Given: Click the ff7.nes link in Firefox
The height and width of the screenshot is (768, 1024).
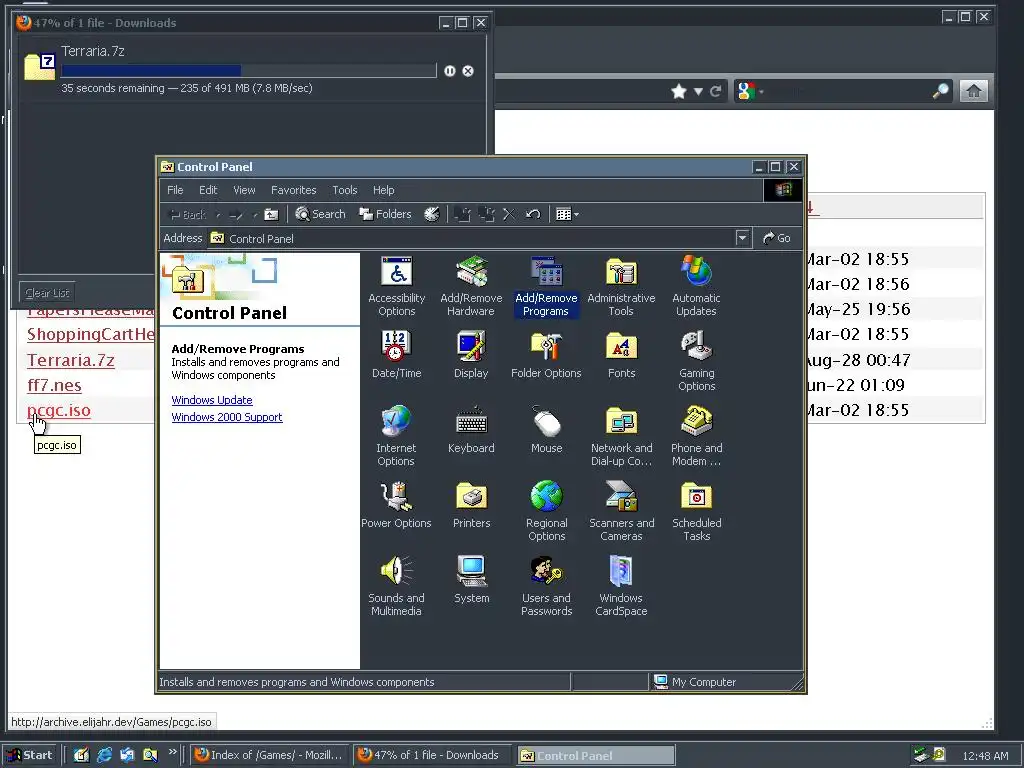Looking at the screenshot, I should (54, 385).
